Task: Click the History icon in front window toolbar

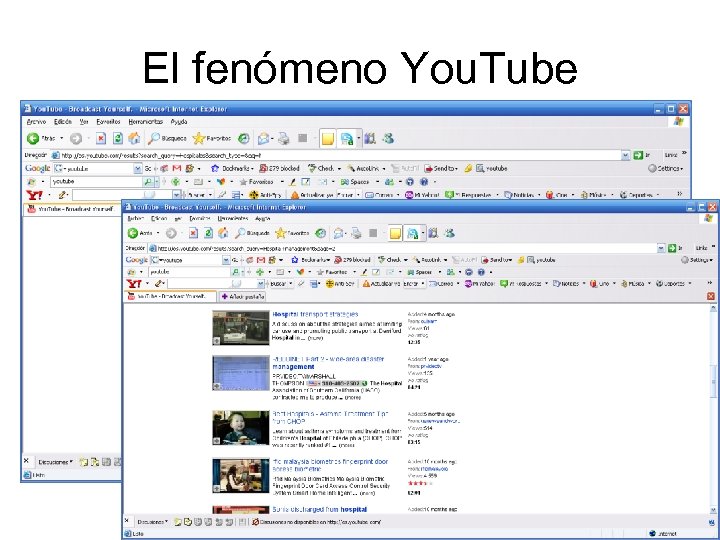Action: [321, 233]
